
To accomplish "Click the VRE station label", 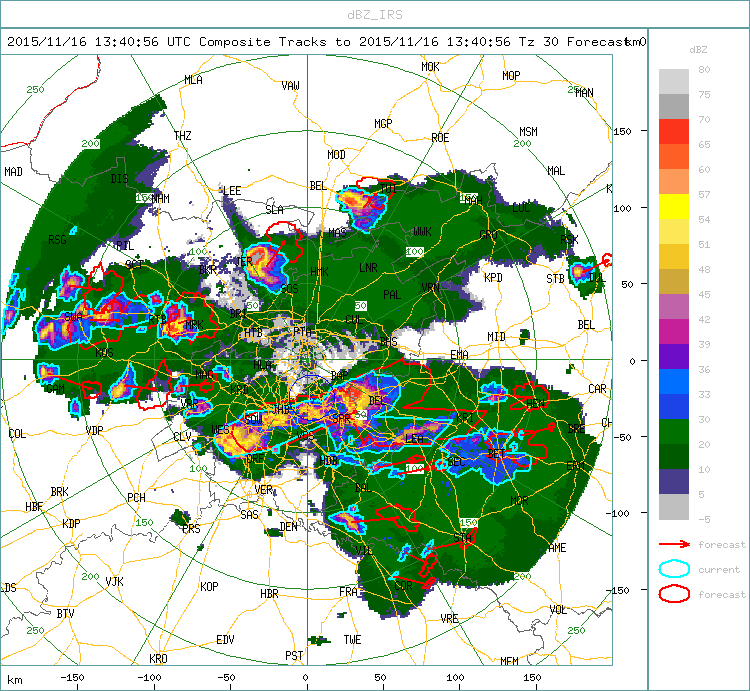I will tap(450, 618).
